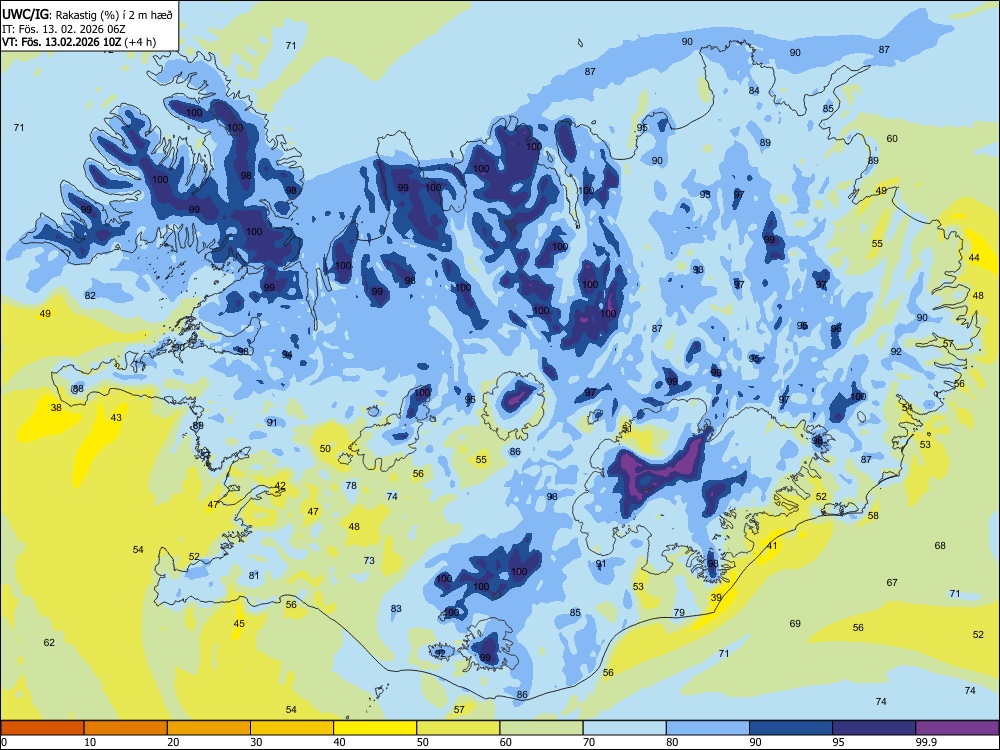Image resolution: width=1000 pixels, height=750 pixels.
Task: Click the 'VT: Fös. 13.02.2026 10Z (+4 h)' line
Action: pyautogui.click(x=78, y=42)
